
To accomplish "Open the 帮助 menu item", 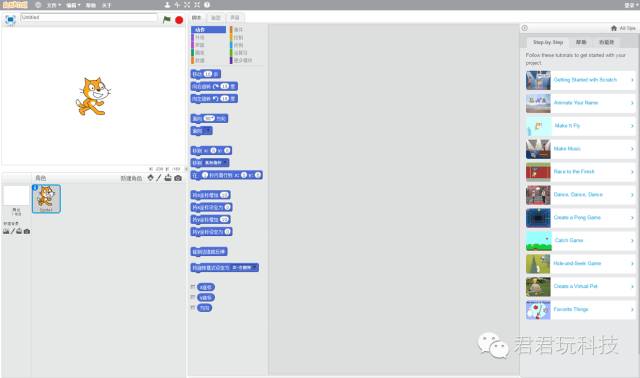I will click(x=91, y=5).
